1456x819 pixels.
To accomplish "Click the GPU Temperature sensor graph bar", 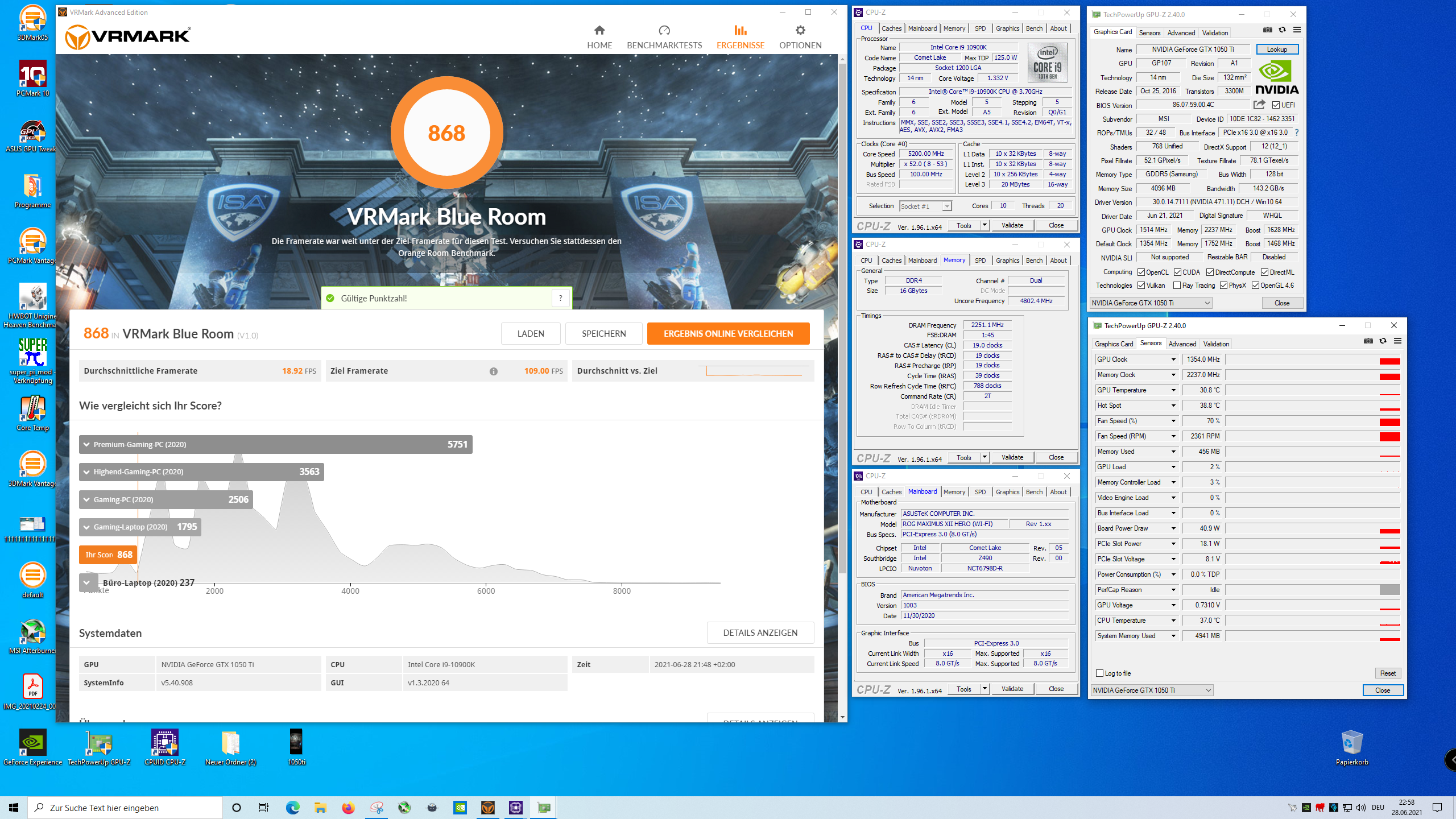I will [x=1313, y=390].
